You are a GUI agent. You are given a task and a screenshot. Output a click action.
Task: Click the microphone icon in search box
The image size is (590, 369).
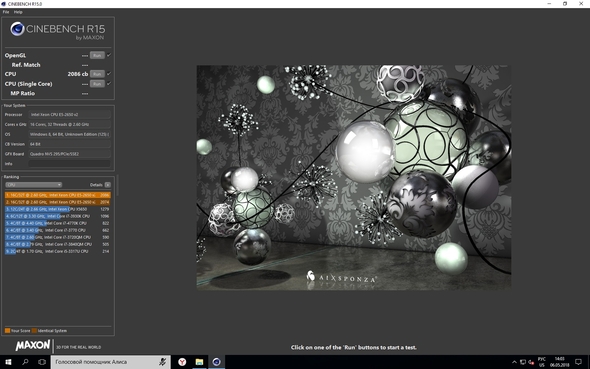(x=163, y=362)
